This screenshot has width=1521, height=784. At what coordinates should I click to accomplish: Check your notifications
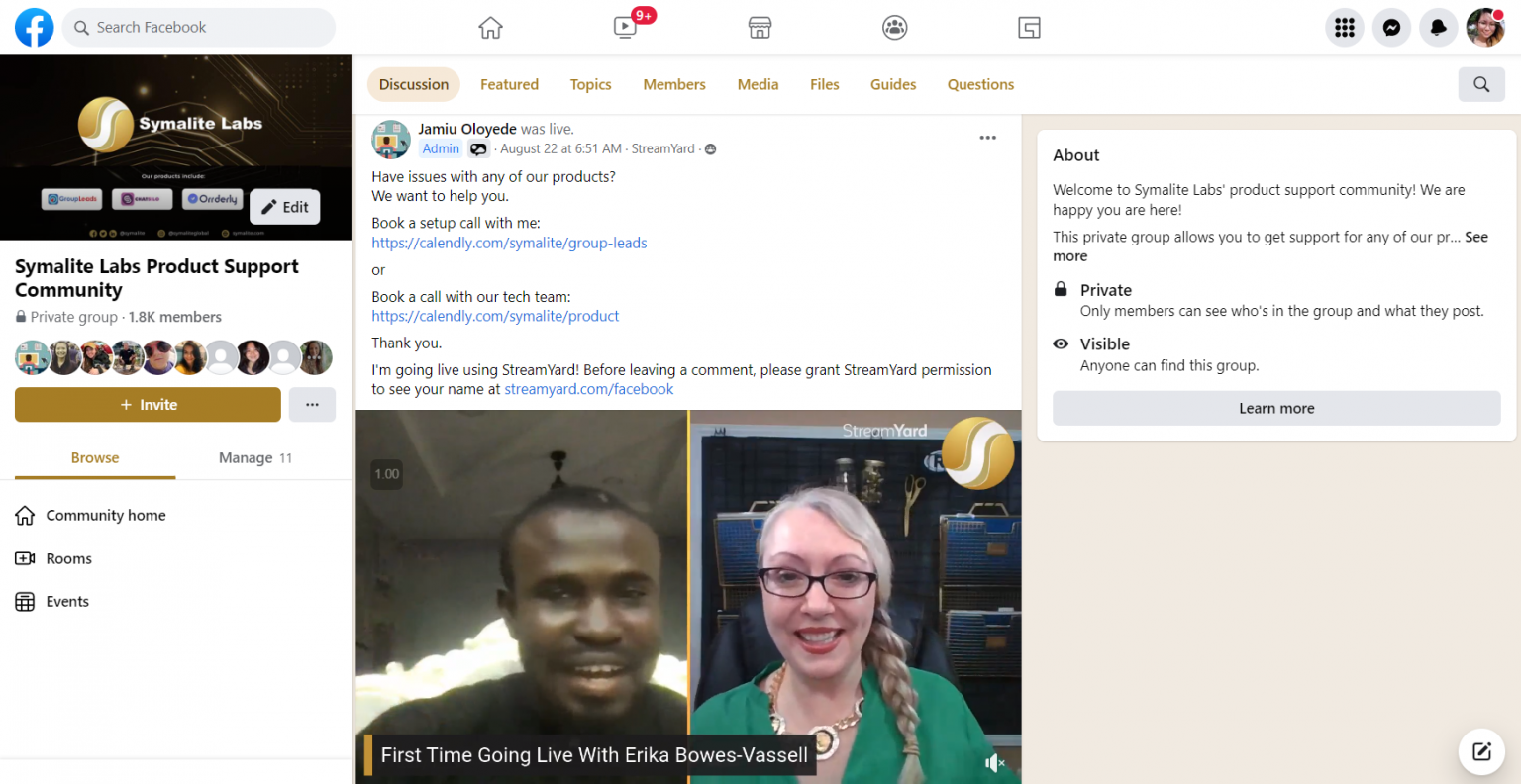[x=1438, y=28]
